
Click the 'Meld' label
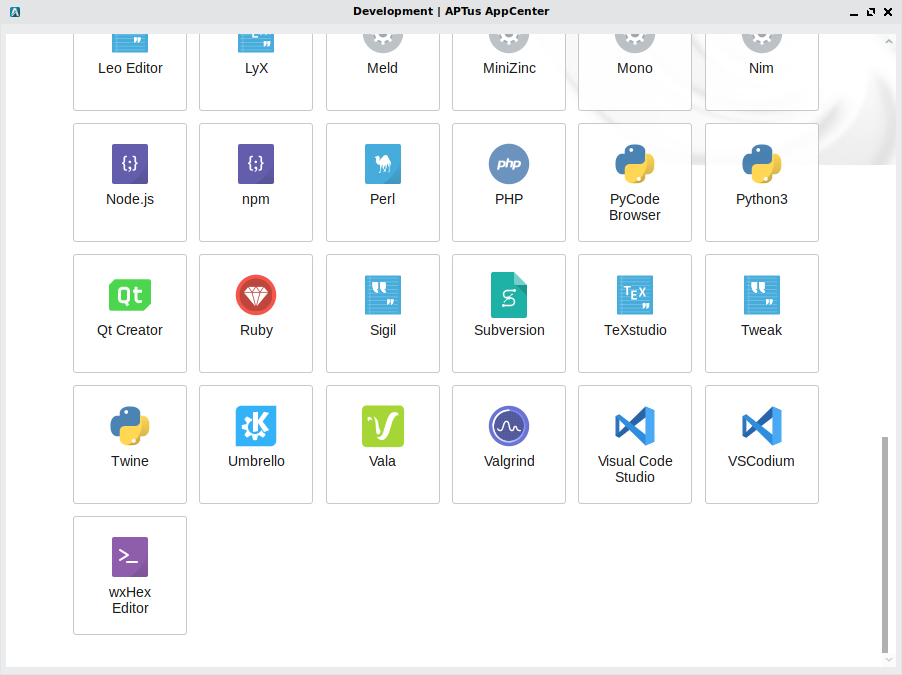[383, 68]
